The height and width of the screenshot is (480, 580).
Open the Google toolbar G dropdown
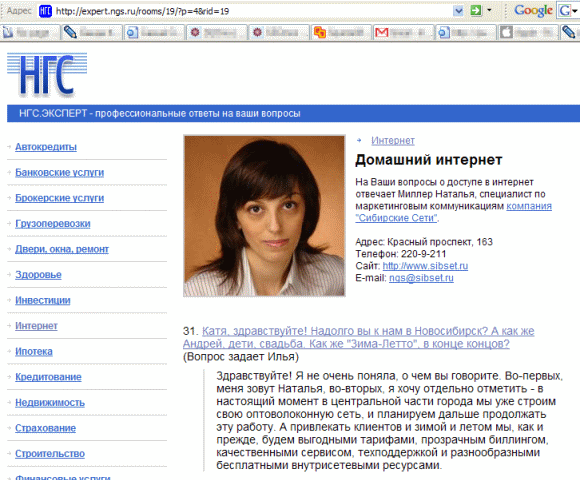pyautogui.click(x=568, y=11)
